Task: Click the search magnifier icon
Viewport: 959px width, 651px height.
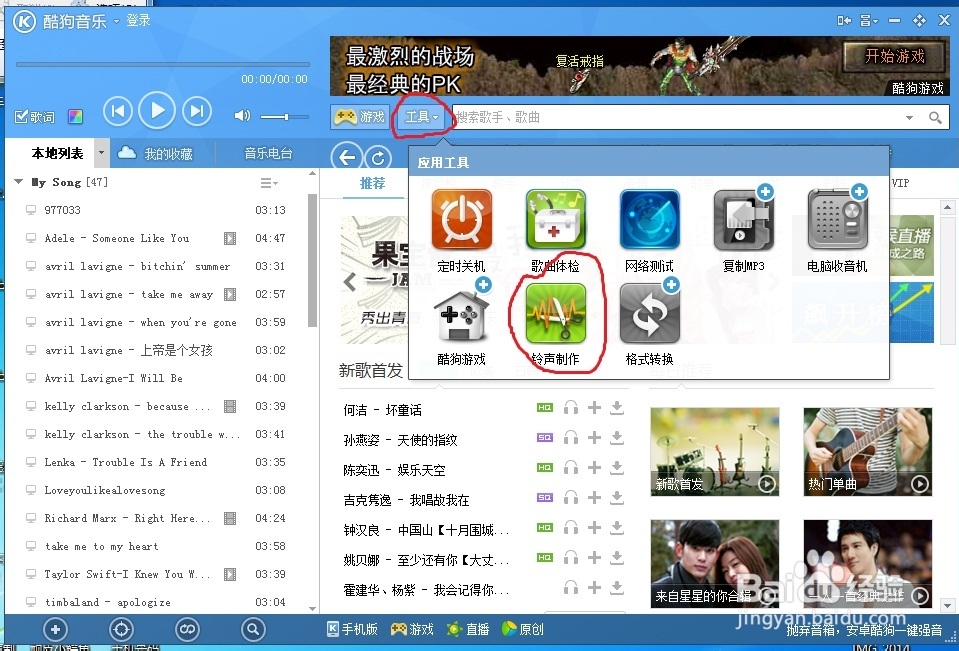Action: click(935, 117)
